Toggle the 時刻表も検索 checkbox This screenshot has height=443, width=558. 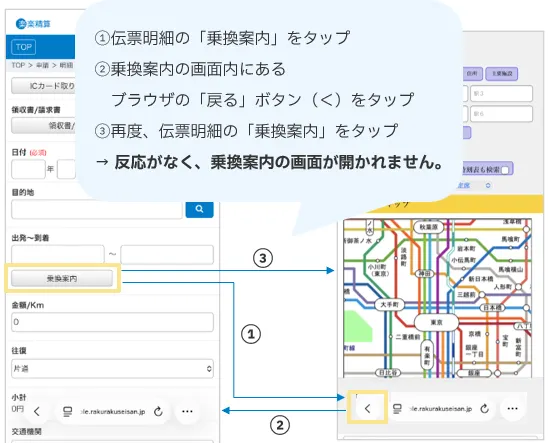pyautogui.click(x=505, y=170)
